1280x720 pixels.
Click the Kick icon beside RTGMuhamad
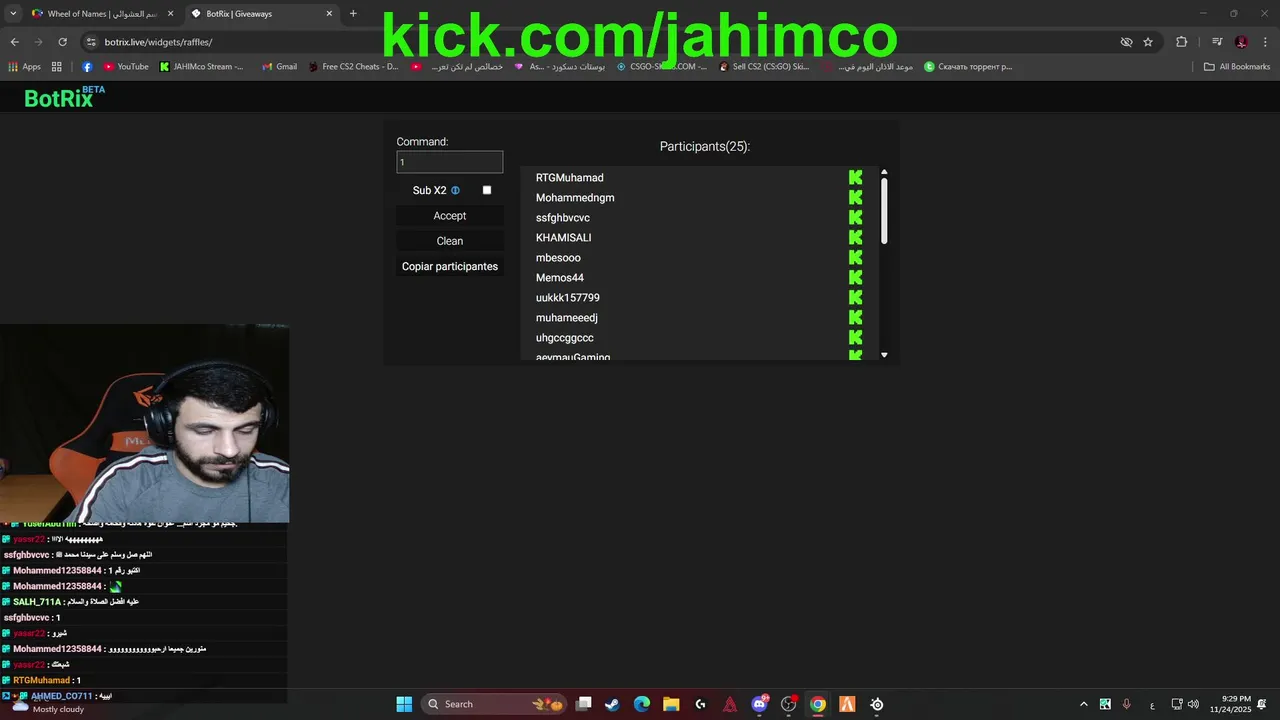click(x=855, y=177)
